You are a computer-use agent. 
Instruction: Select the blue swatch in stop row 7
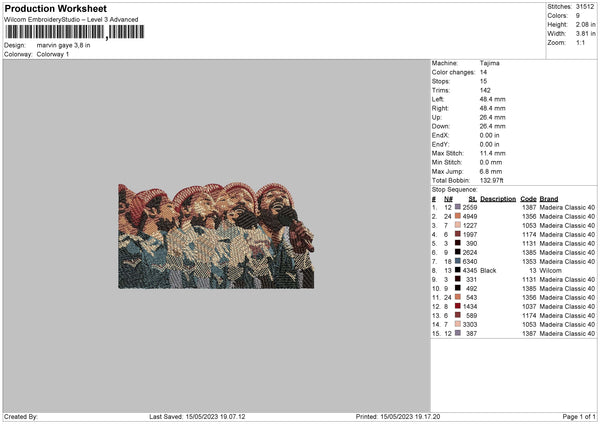point(458,261)
